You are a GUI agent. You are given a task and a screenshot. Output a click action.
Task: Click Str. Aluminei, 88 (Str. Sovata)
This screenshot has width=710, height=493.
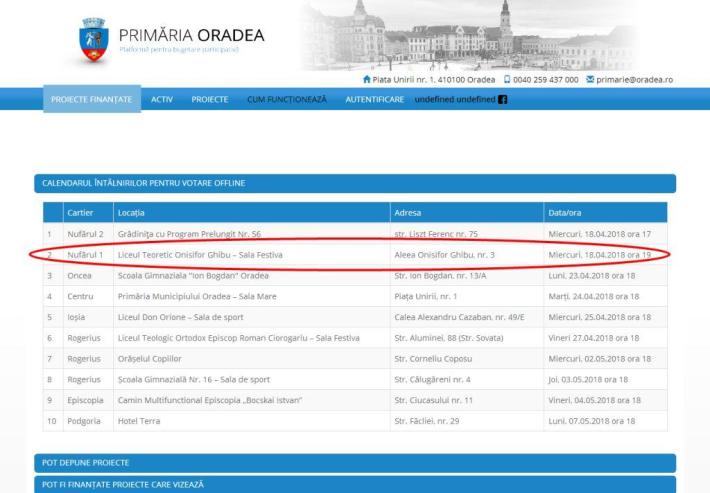(449, 338)
